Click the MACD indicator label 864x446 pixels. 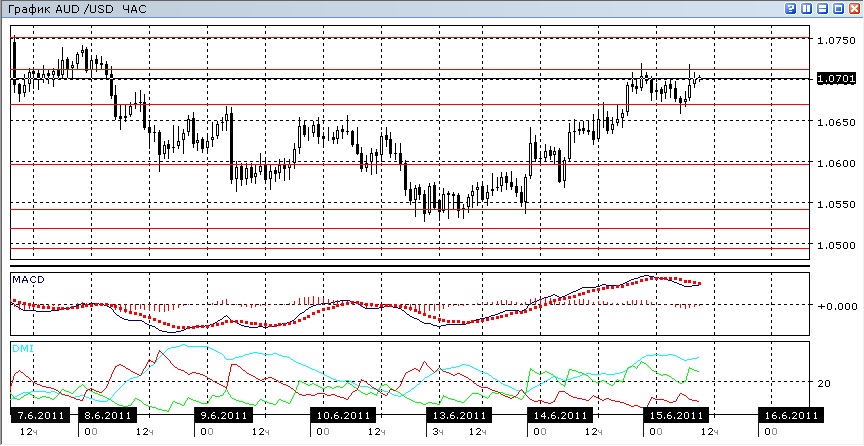pyautogui.click(x=28, y=280)
